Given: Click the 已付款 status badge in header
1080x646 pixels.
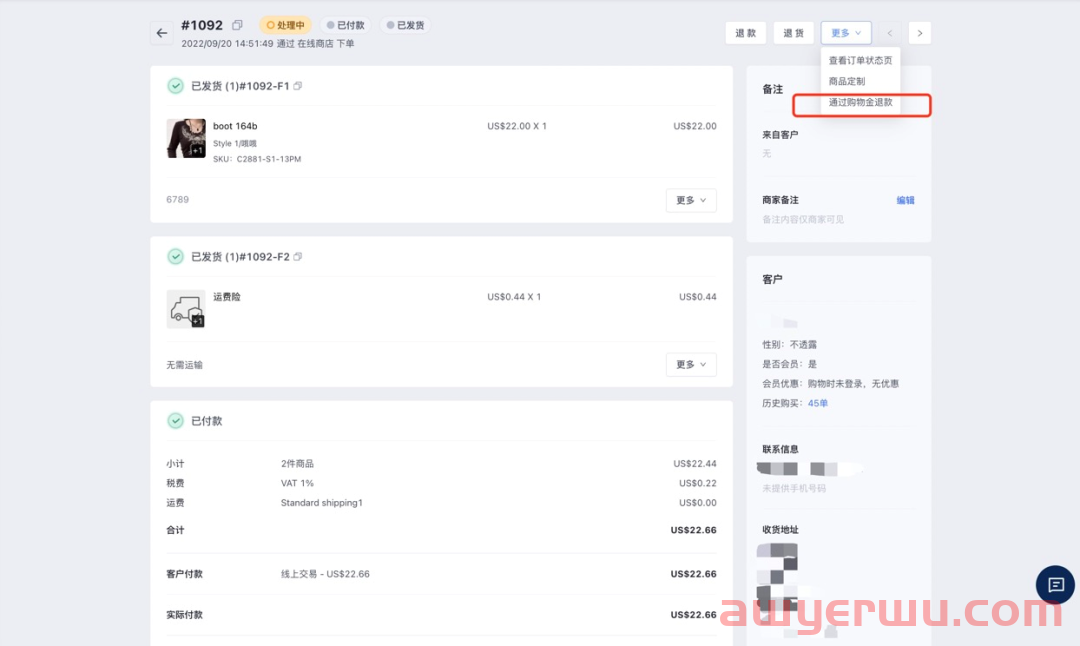Looking at the screenshot, I should [345, 25].
